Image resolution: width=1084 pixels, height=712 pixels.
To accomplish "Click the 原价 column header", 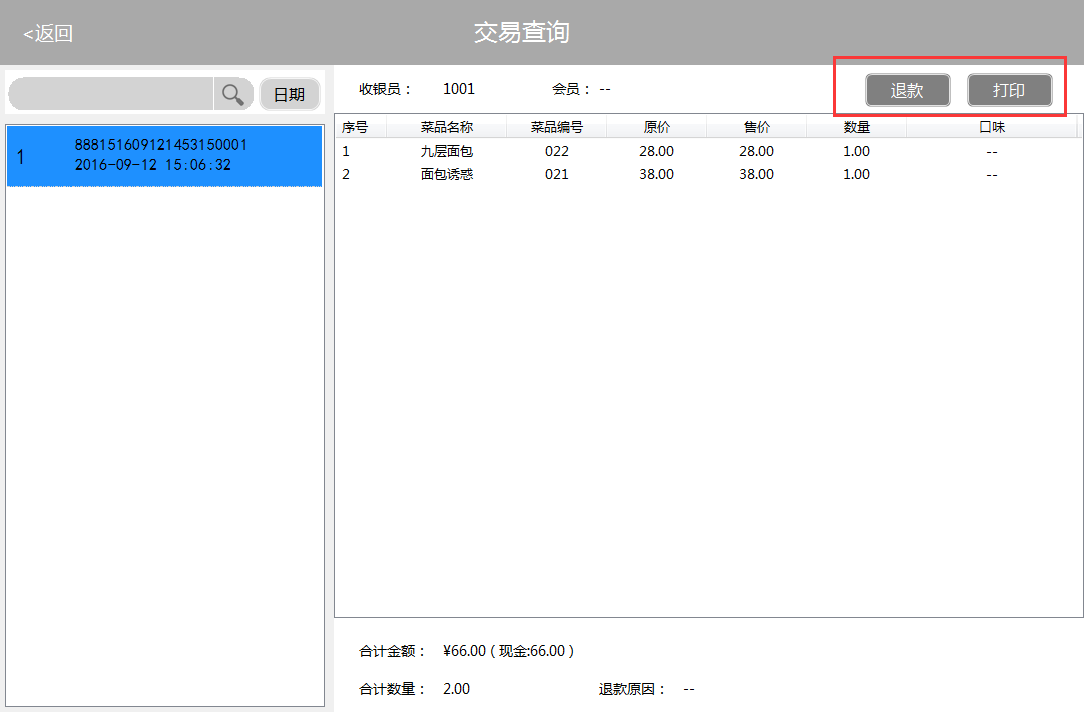I will 656,127.
